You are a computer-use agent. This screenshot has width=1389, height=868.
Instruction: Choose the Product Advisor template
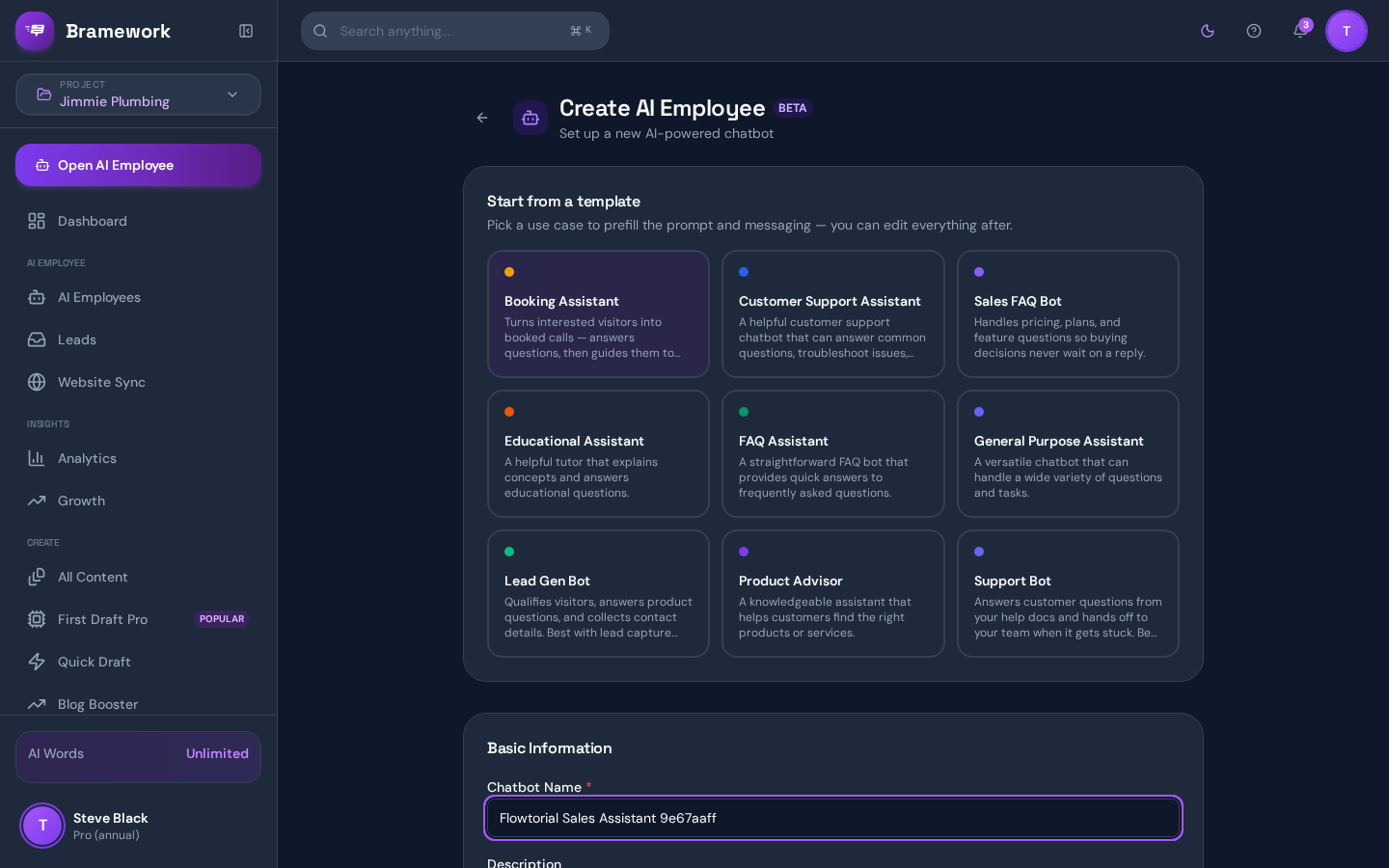tap(833, 593)
